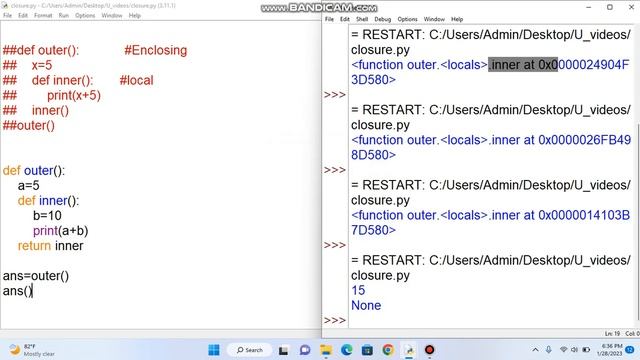This screenshot has height=360, width=640.
Task: Click the 'a=5' line
Action: [x=28, y=185]
